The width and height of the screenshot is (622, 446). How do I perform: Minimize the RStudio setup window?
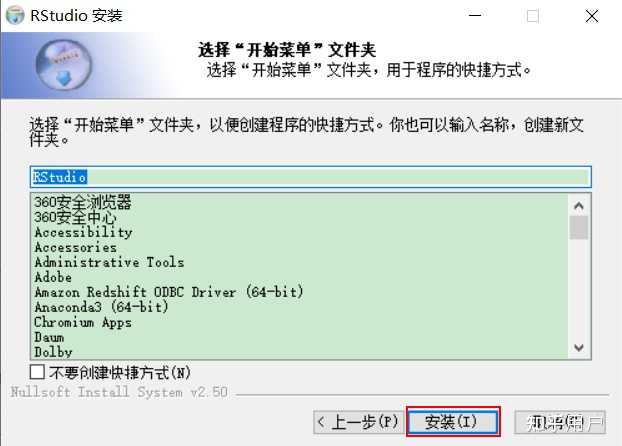(475, 16)
